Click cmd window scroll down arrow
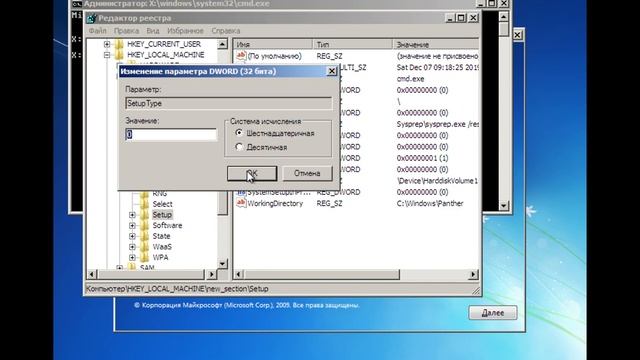Screen dimensions: 640x360 (x=504, y=205)
